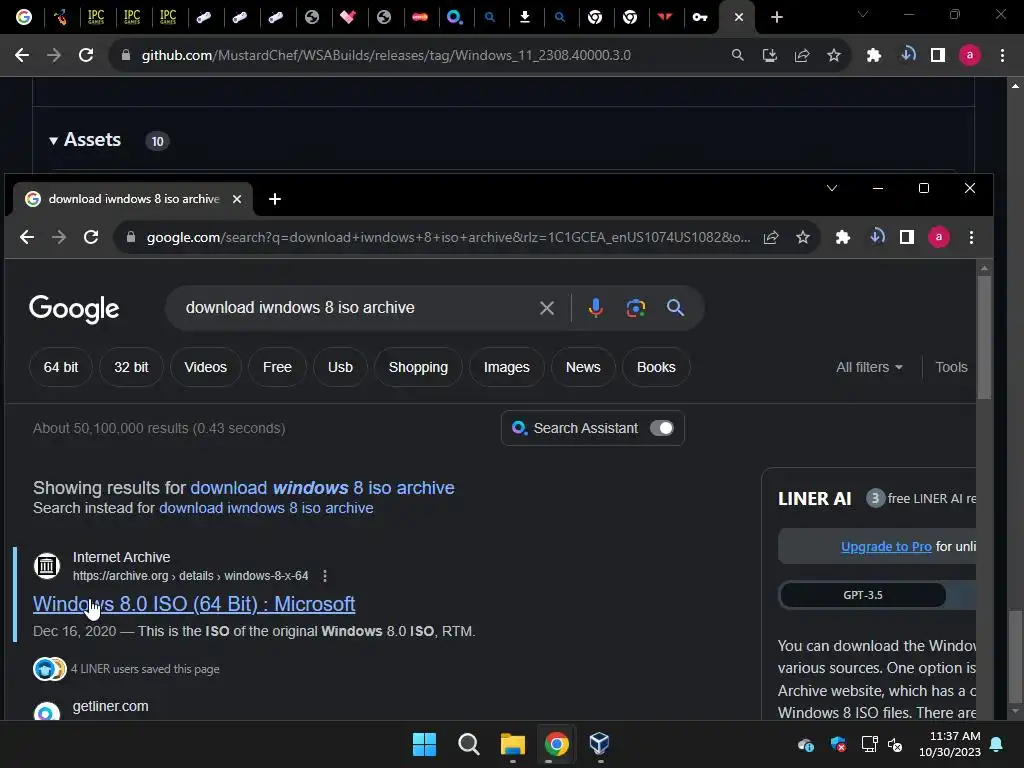Select the GPT-3.5 model selector
Screen dimensions: 1024x768
click(863, 595)
